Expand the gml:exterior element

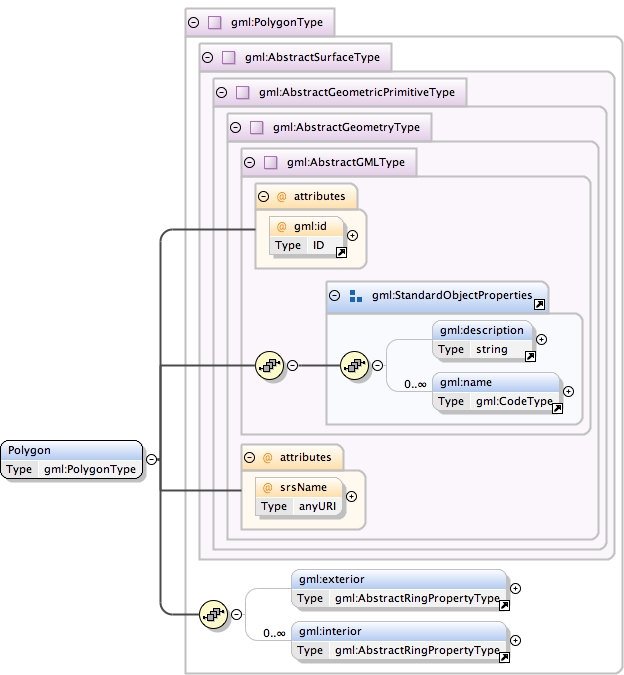516,588
